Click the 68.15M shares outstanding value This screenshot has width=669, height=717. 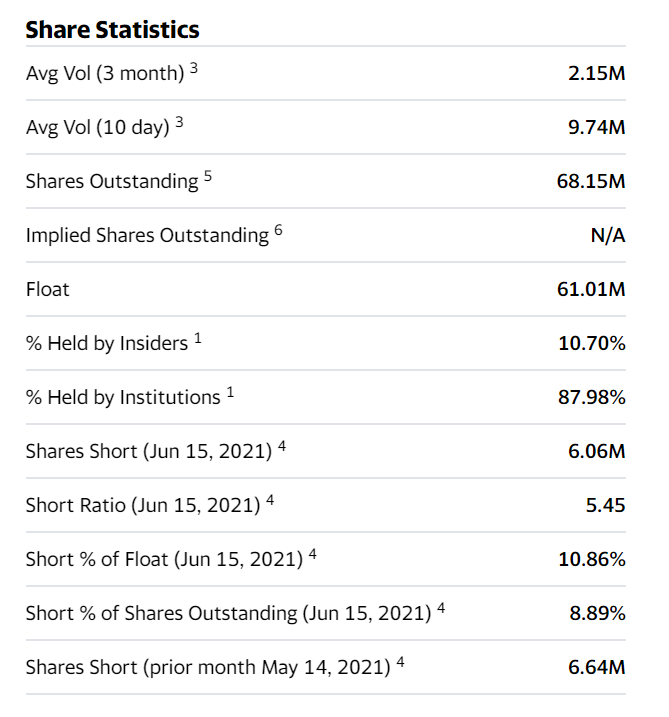tap(592, 182)
